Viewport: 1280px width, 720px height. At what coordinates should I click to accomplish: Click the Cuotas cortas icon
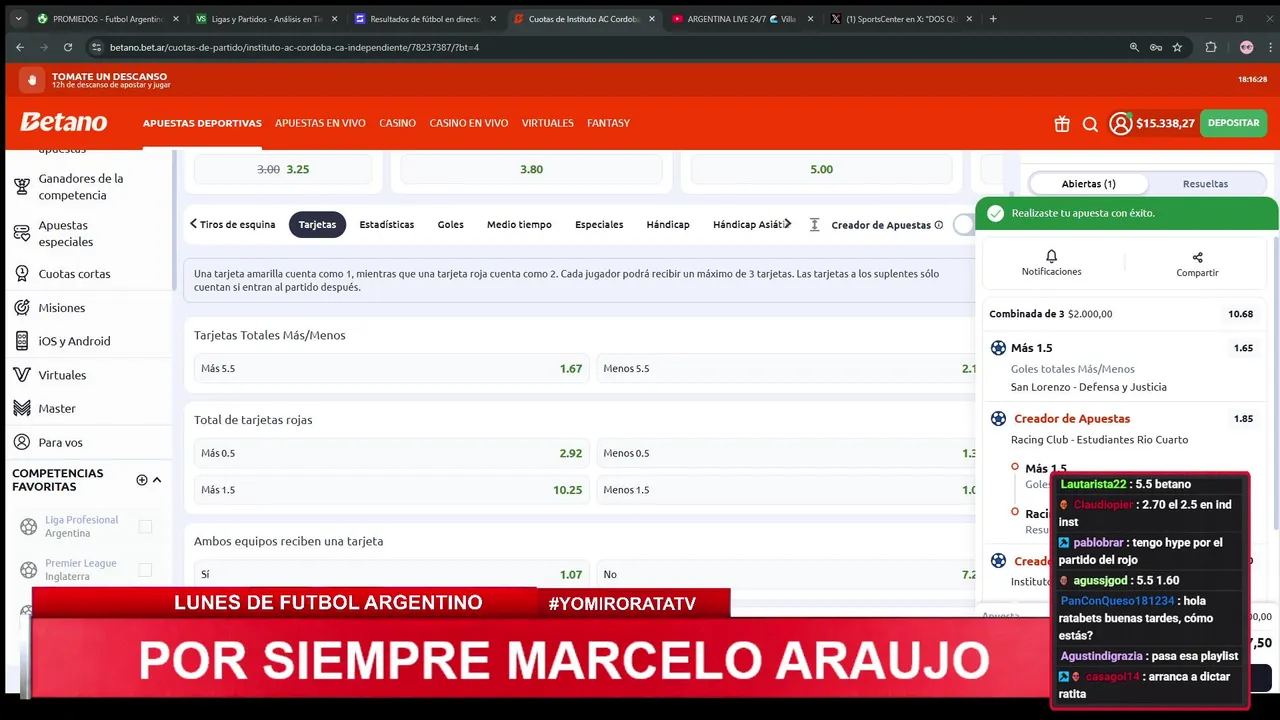(22, 273)
